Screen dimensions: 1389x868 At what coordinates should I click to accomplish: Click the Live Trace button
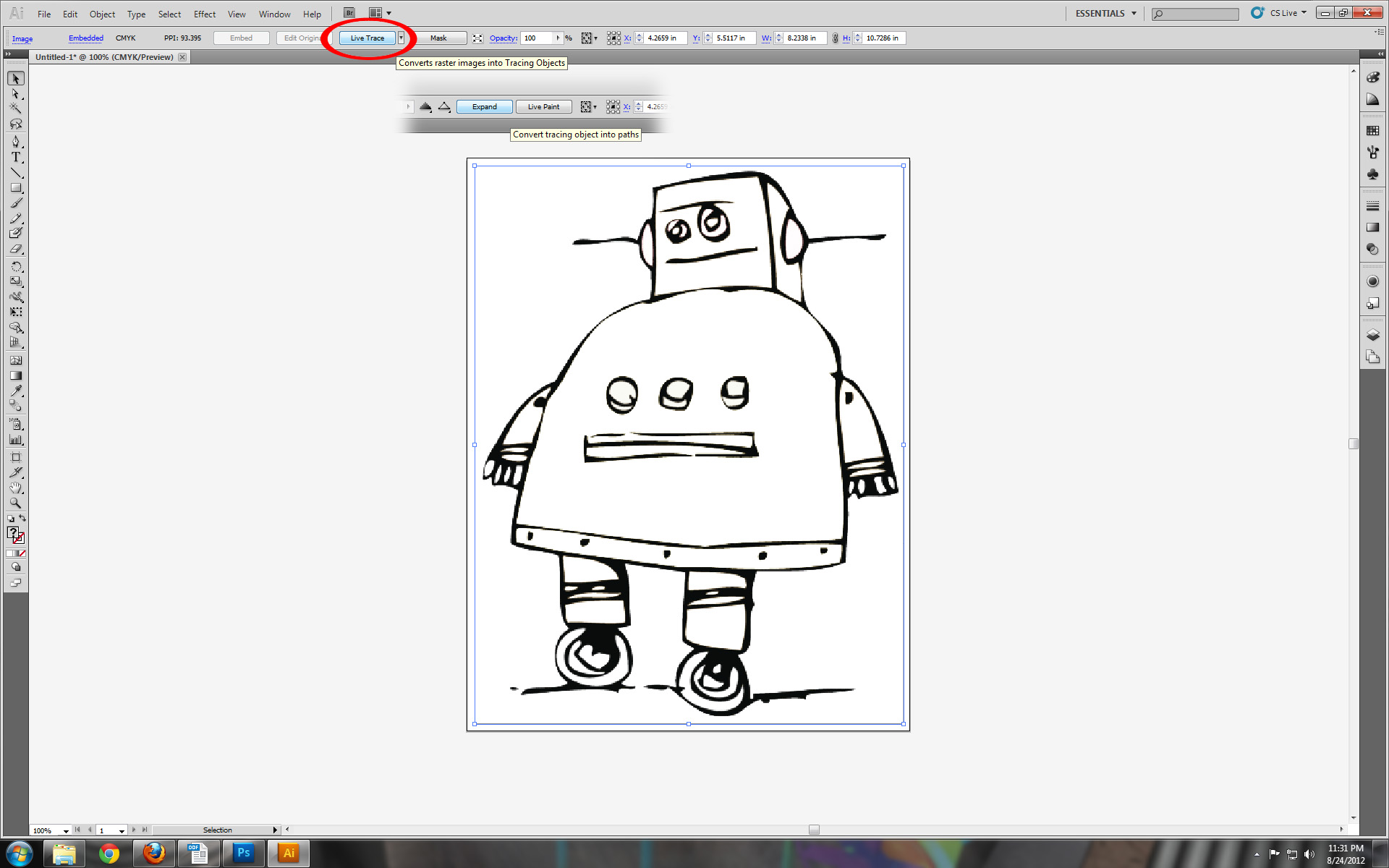coord(368,38)
